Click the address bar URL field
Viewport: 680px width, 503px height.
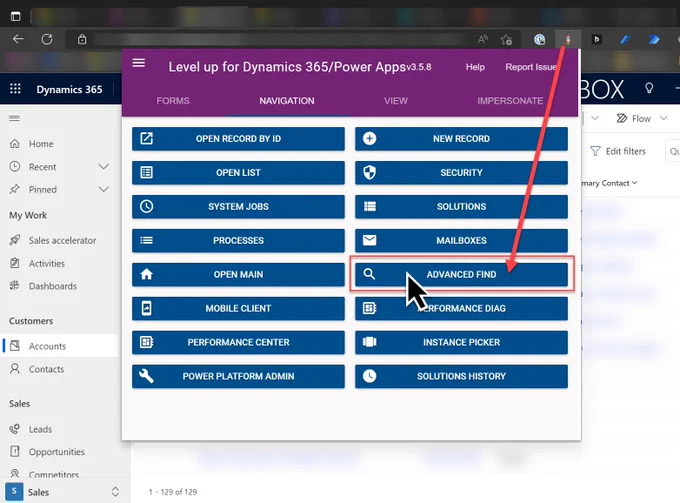282,39
